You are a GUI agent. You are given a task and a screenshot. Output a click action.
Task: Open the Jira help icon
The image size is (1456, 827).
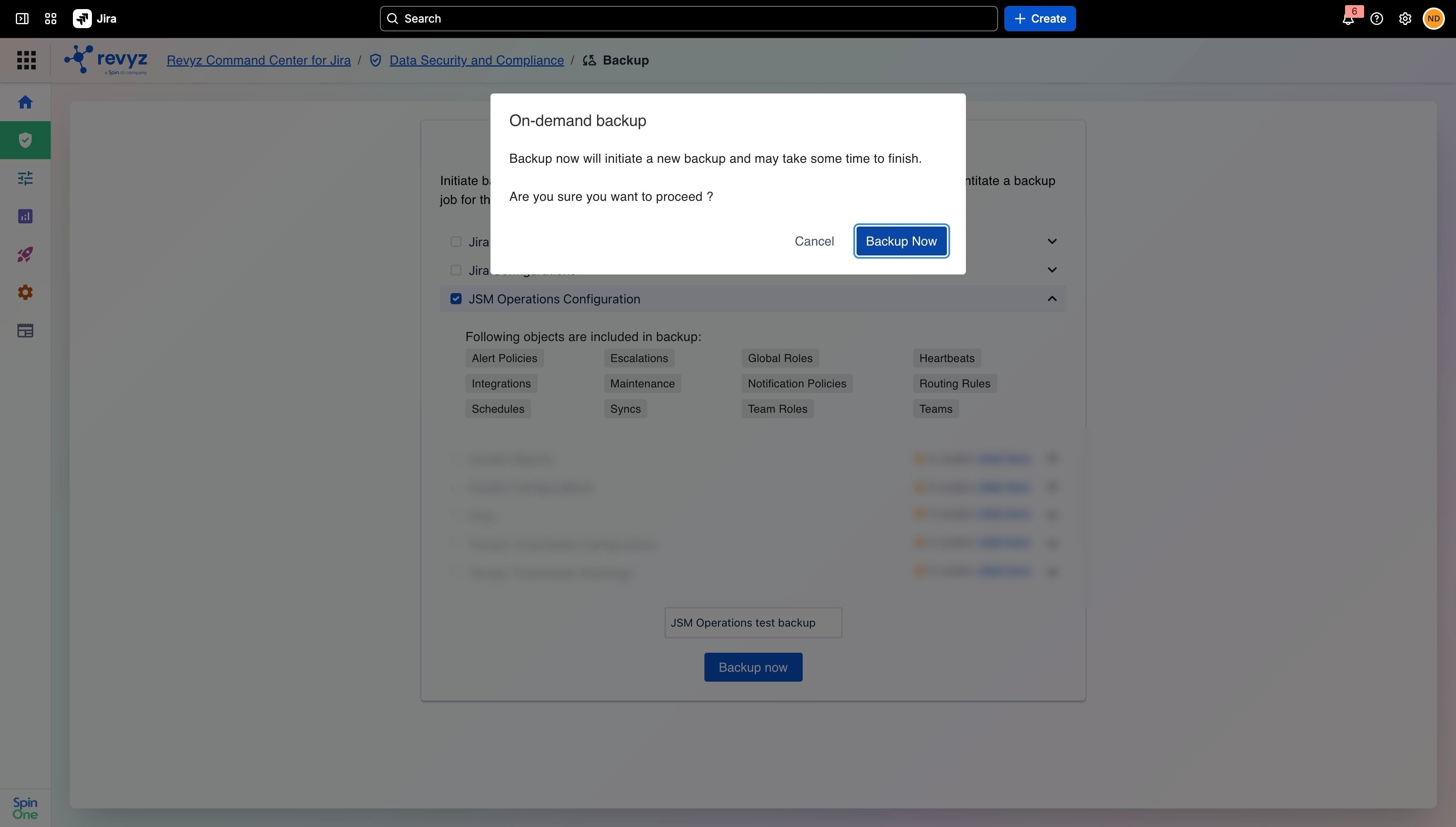[1376, 19]
